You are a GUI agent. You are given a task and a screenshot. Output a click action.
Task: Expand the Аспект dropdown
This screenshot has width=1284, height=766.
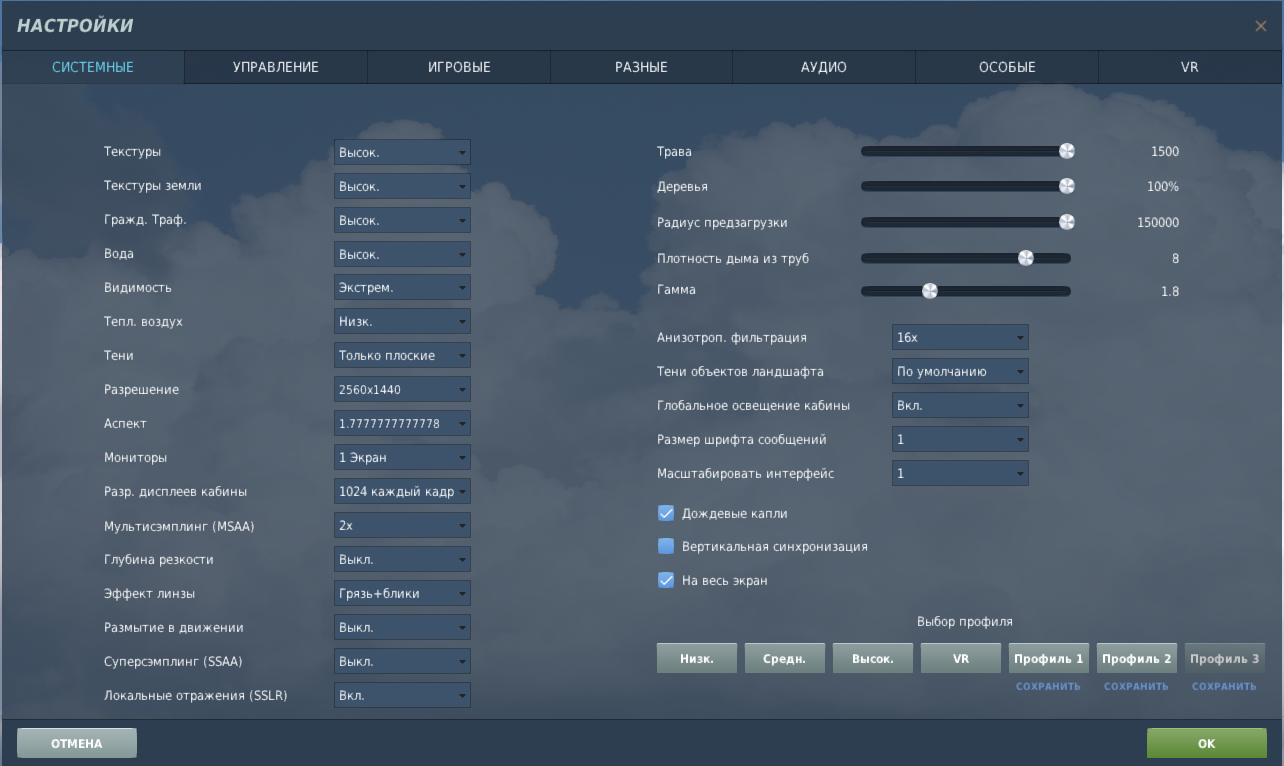pos(402,424)
